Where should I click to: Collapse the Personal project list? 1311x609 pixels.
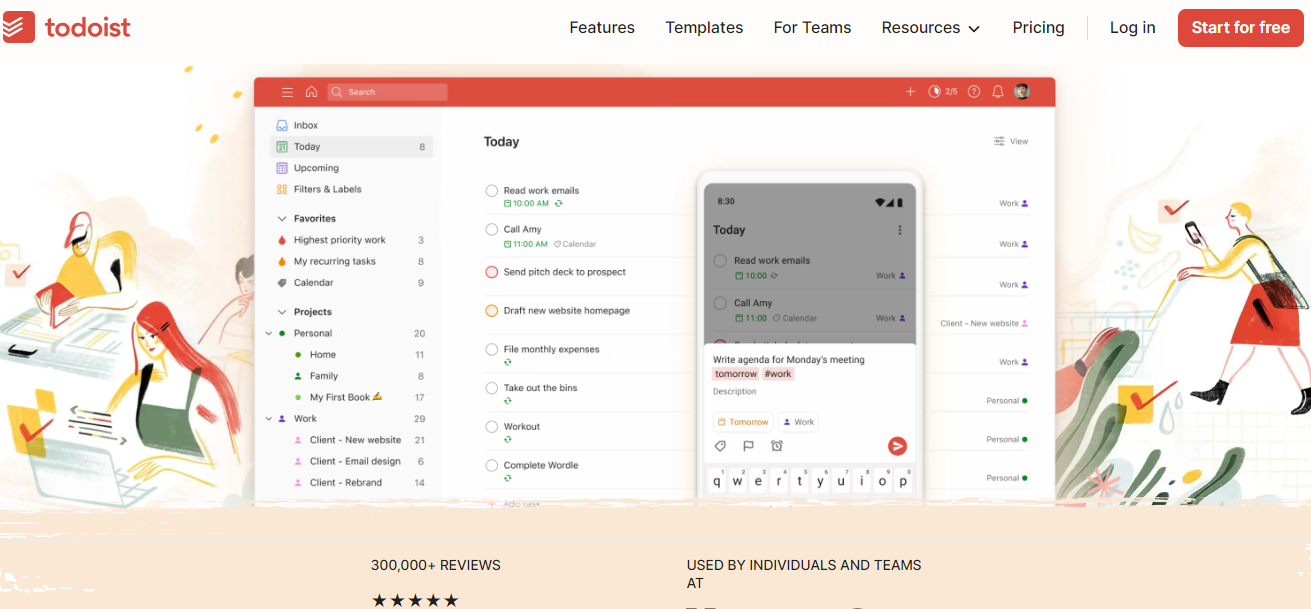point(266,333)
